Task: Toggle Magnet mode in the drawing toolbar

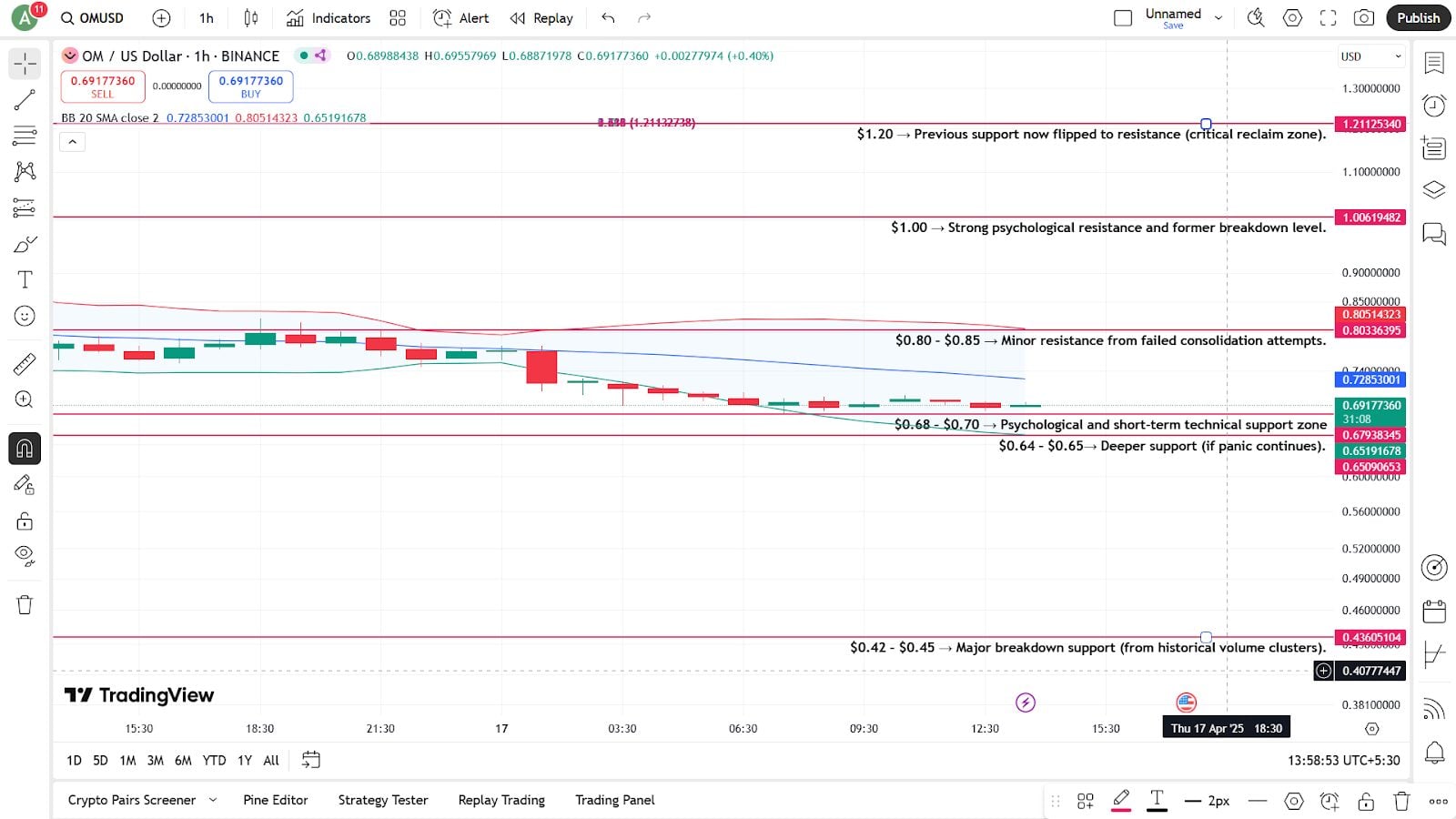Action: click(x=25, y=448)
